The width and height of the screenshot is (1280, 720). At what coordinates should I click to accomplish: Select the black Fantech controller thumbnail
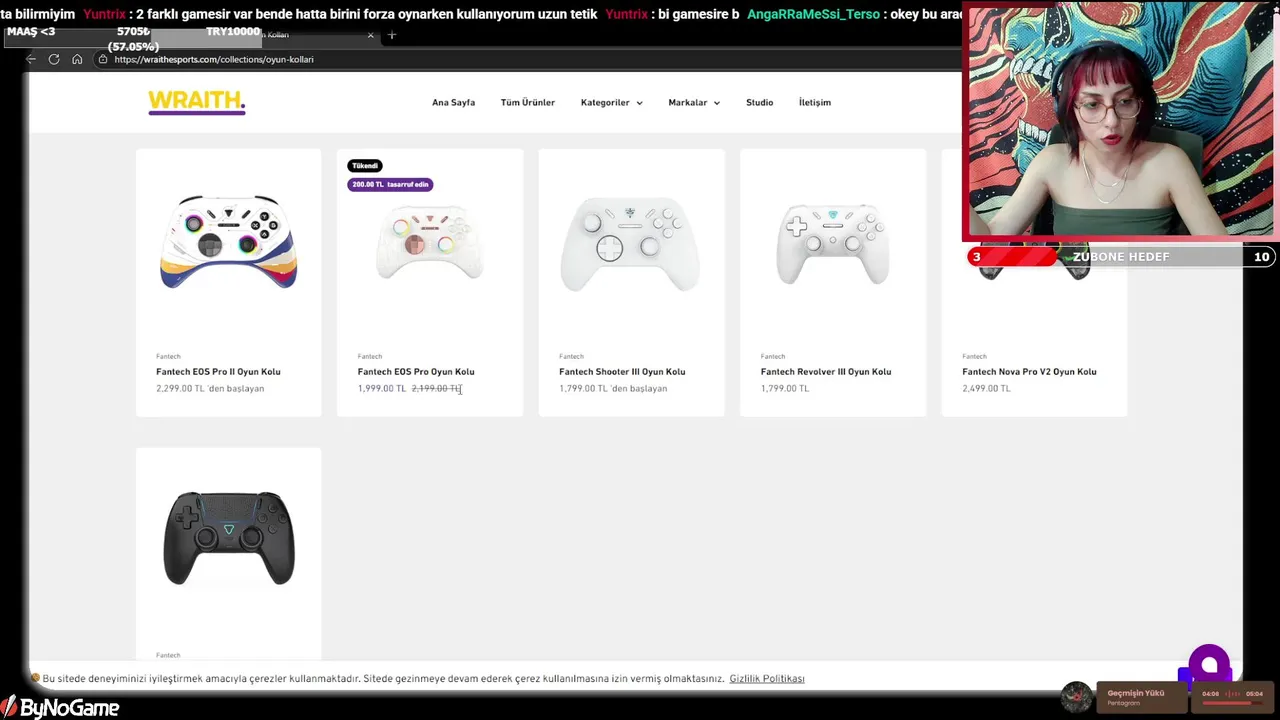coord(229,537)
